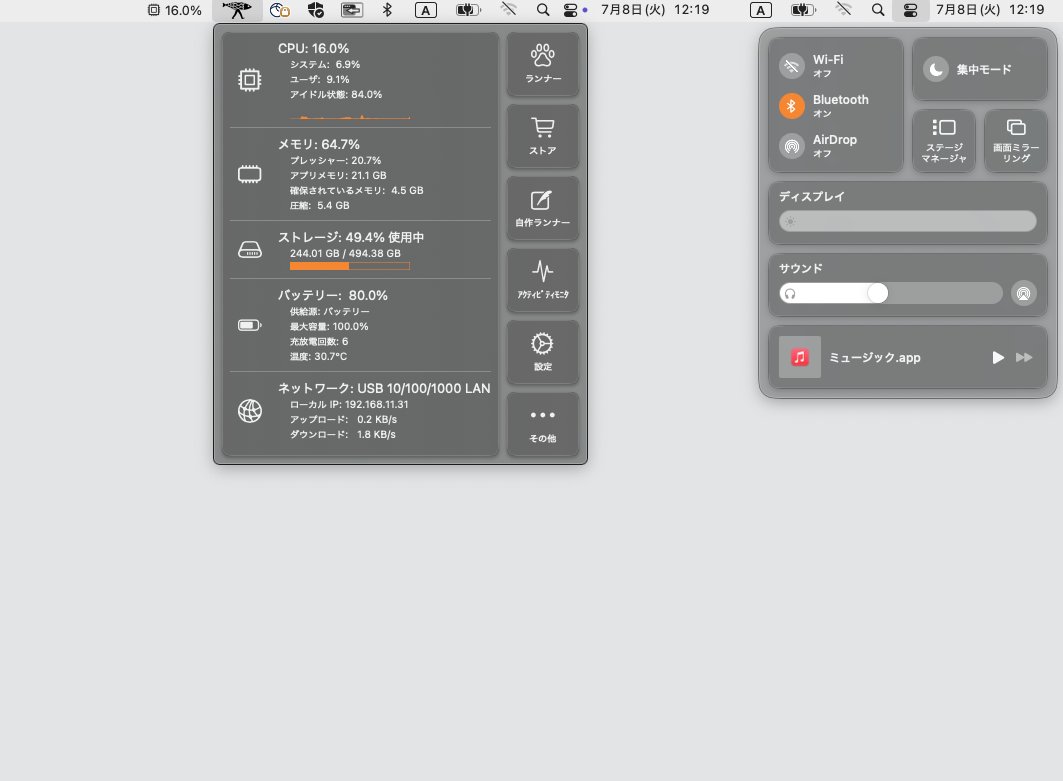Open the ストア shopping cart button
Screen dimensions: 1063x781
point(543,136)
